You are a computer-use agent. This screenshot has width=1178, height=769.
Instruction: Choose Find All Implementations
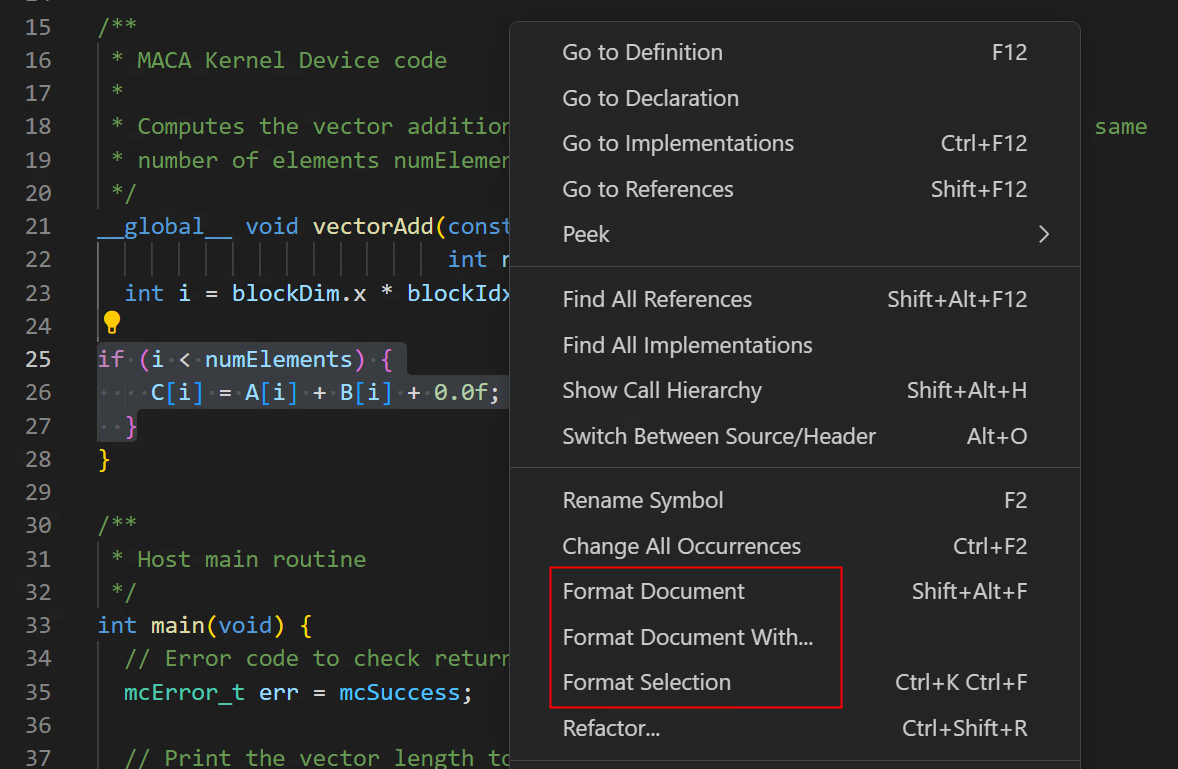coord(687,345)
